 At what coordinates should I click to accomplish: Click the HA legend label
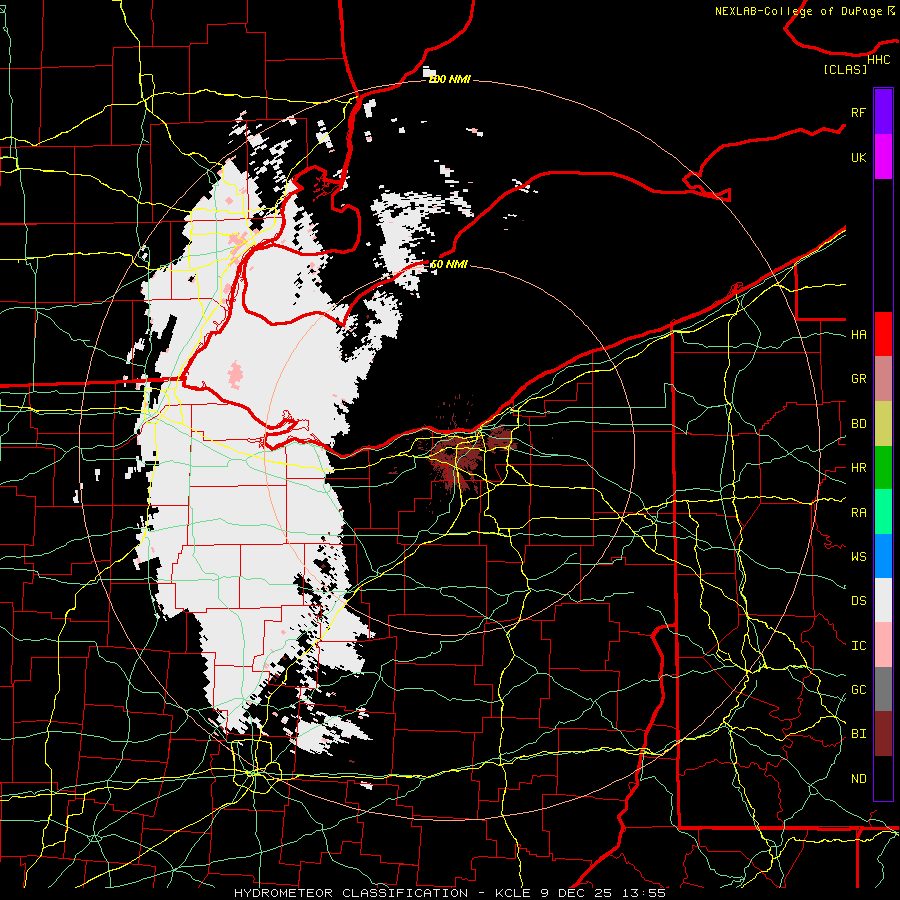(x=858, y=335)
